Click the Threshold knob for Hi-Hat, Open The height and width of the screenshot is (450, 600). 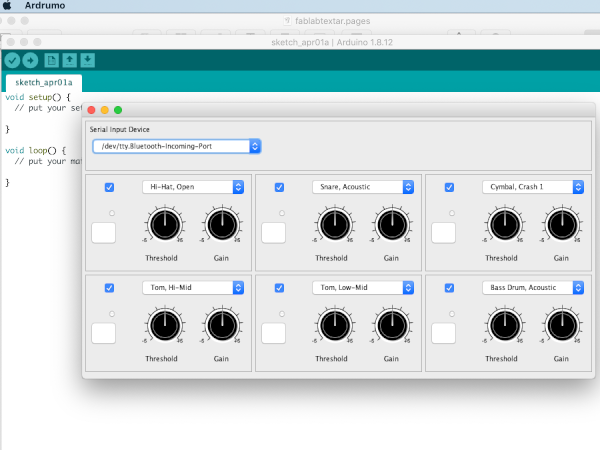(x=165, y=225)
